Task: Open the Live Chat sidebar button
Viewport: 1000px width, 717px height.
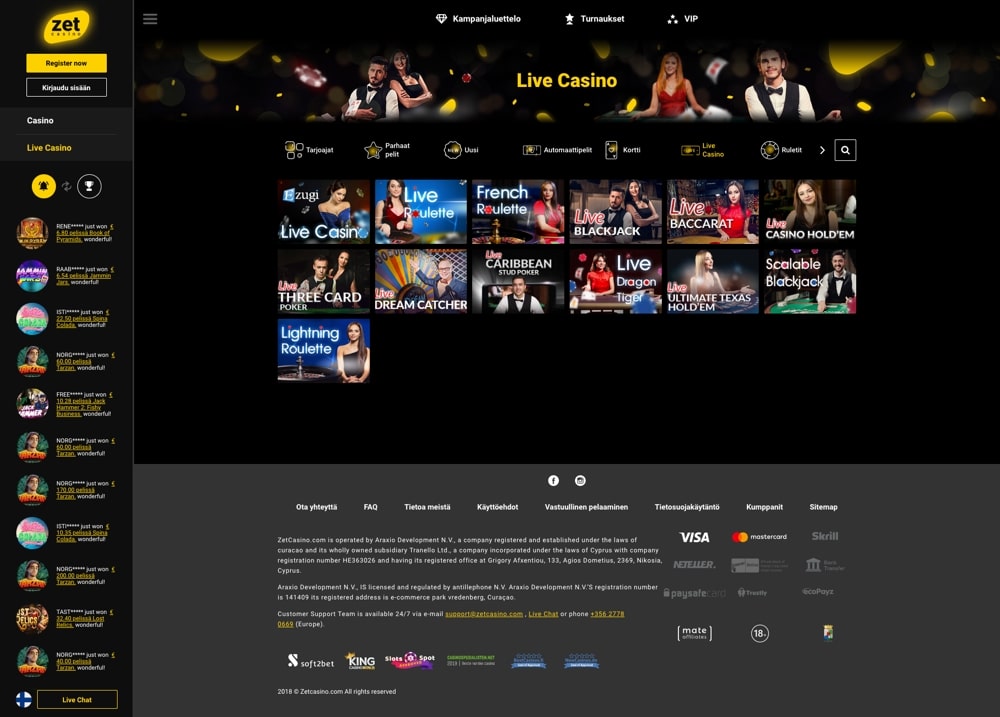Action: tap(77, 700)
